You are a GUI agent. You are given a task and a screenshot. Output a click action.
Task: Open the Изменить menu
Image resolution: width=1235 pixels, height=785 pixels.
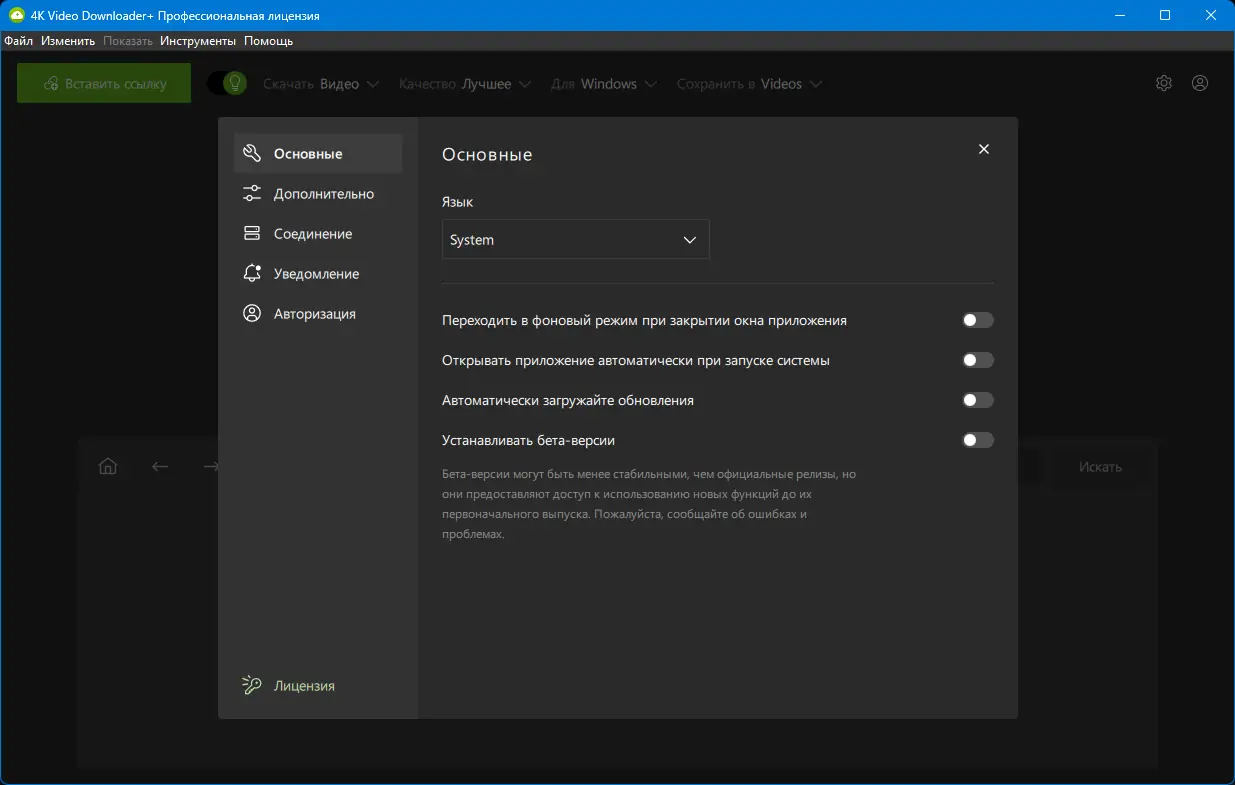click(x=68, y=41)
